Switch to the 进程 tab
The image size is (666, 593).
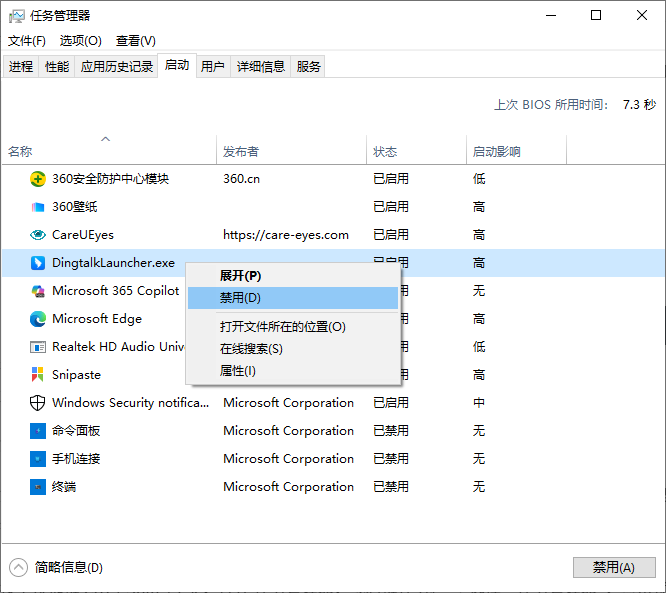click(x=21, y=66)
